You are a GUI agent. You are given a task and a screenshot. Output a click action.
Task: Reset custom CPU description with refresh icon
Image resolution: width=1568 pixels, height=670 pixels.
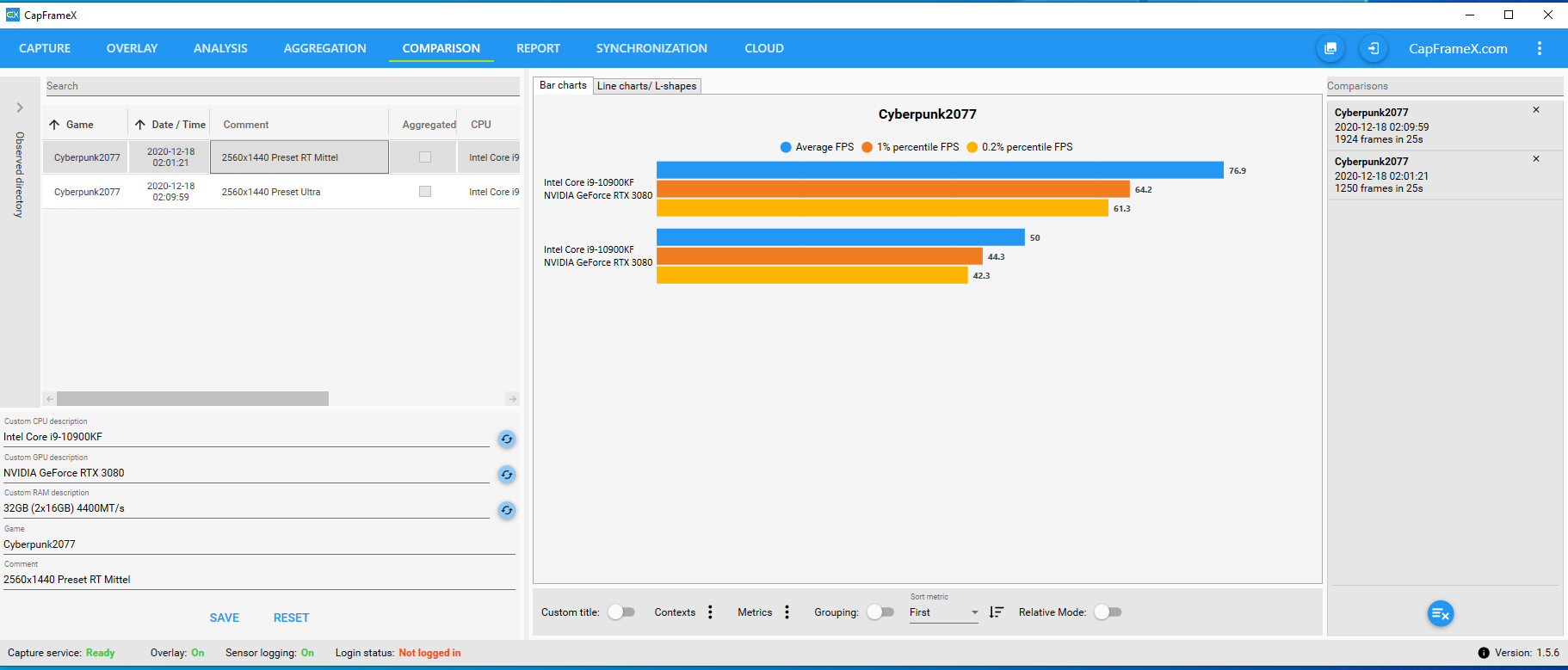[507, 439]
